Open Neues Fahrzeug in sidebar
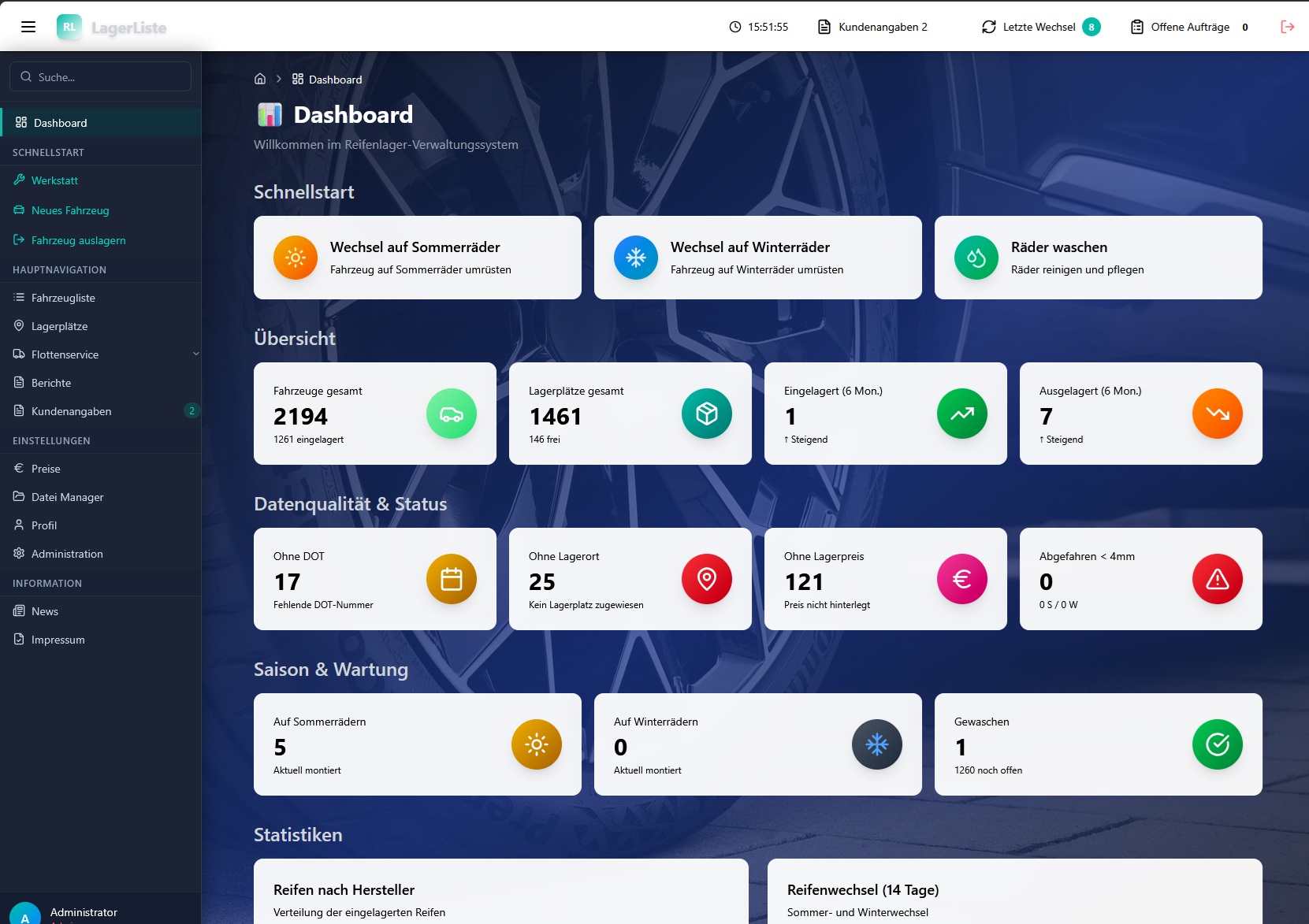Viewport: 1309px width, 924px height. [x=101, y=210]
